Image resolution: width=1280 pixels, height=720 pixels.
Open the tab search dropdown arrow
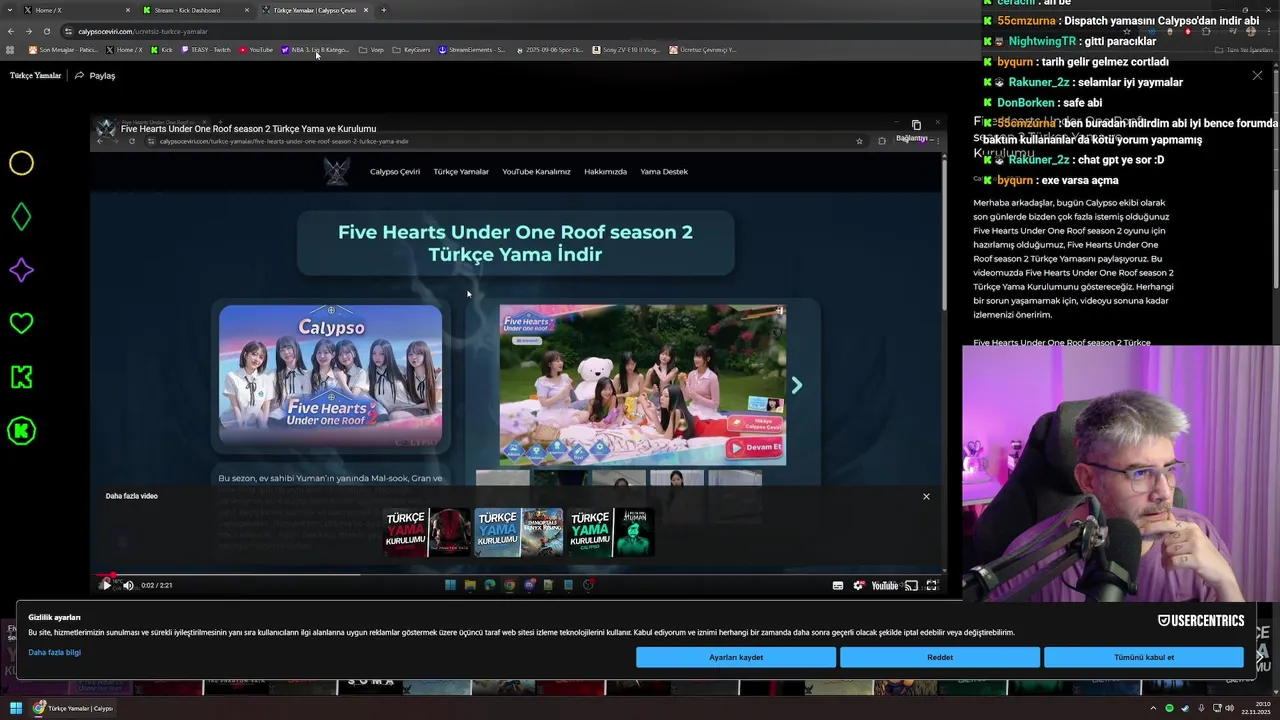click(10, 10)
